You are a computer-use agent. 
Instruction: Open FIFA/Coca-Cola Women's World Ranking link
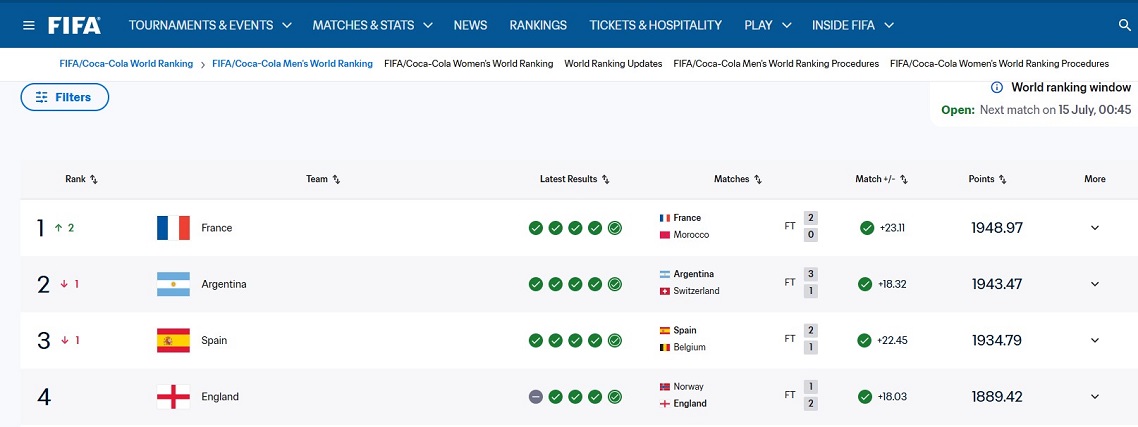click(468, 64)
